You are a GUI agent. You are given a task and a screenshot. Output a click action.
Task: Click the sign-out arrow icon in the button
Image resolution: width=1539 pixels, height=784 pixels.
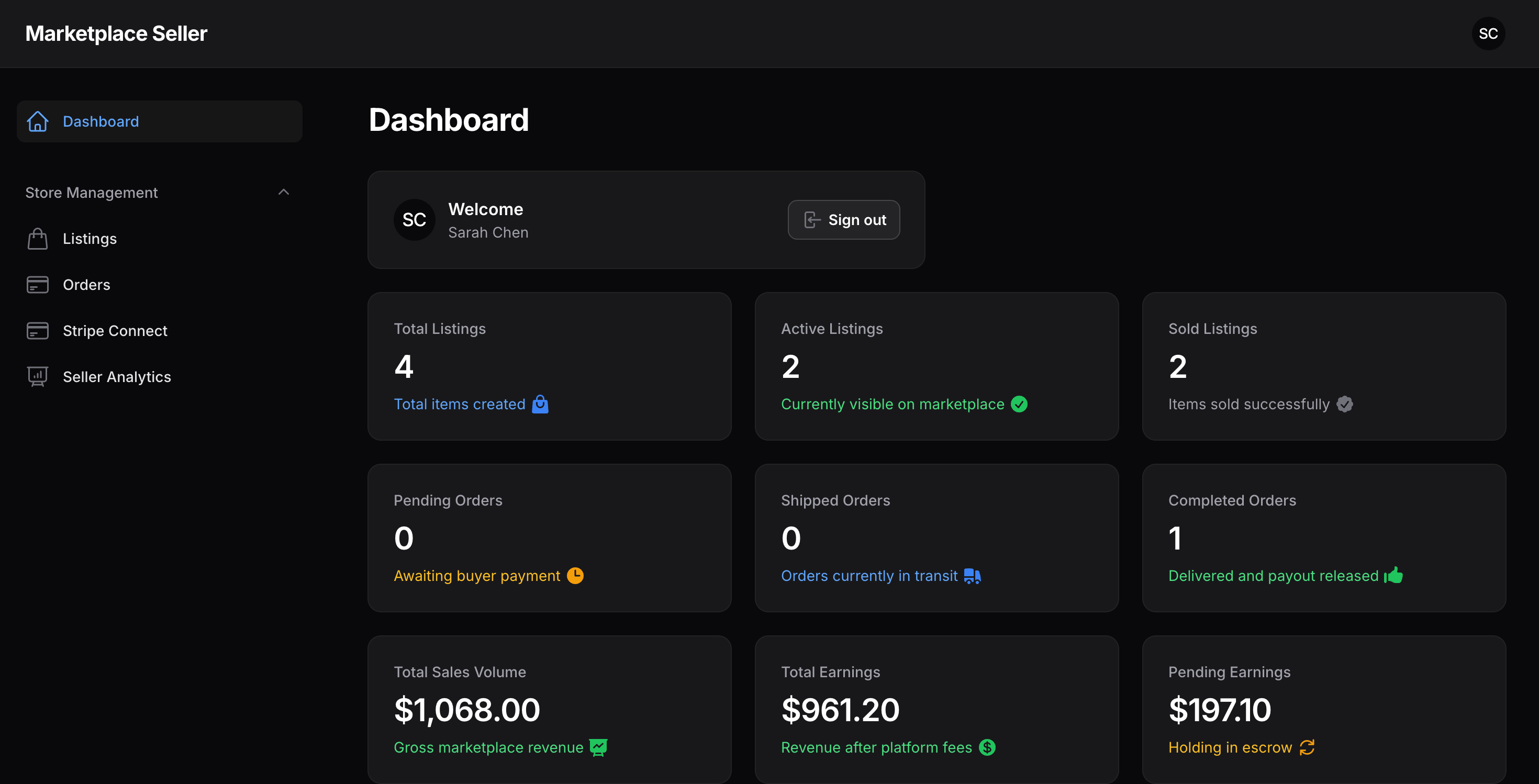(x=812, y=220)
